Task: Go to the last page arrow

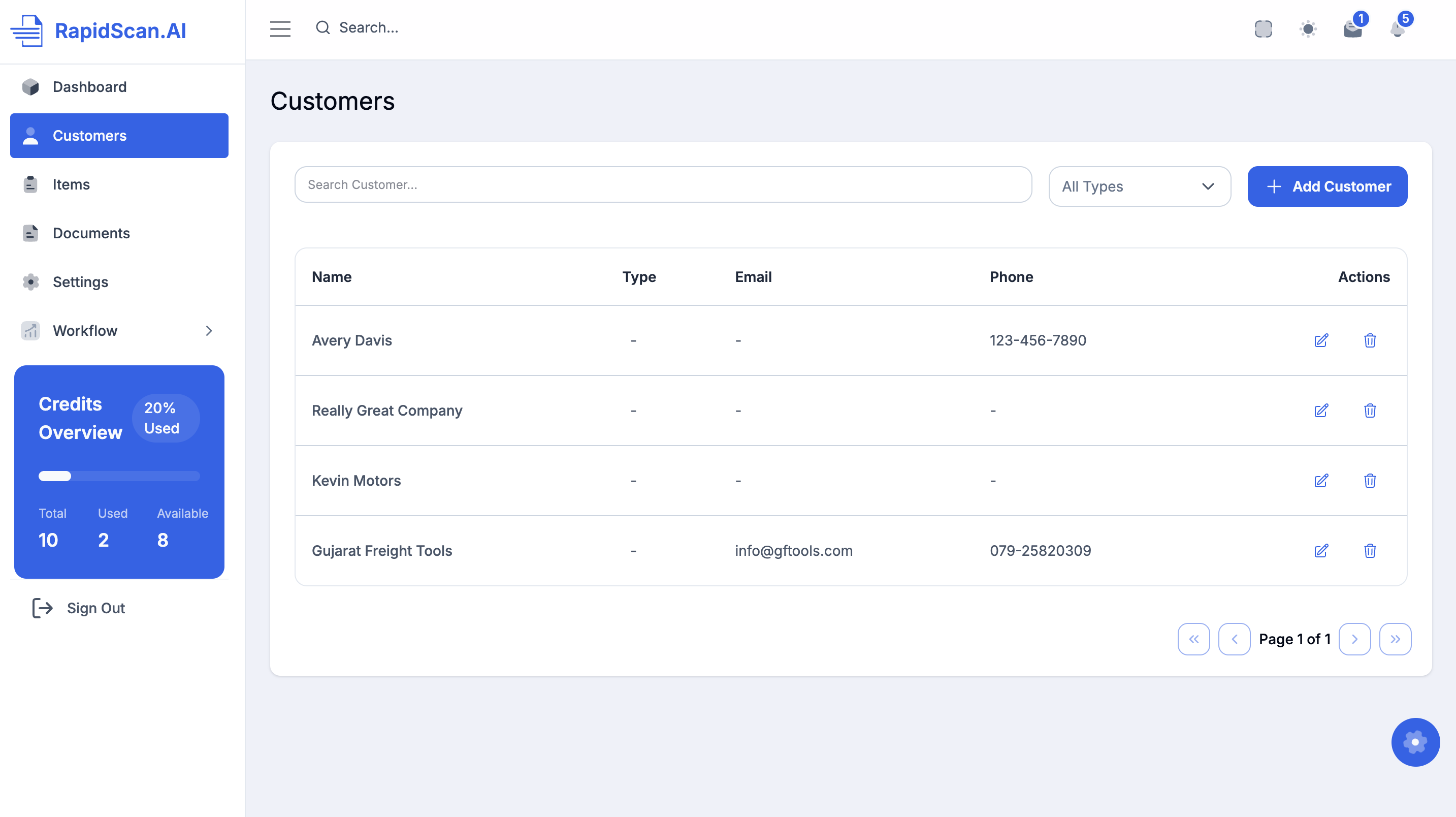Action: coord(1395,639)
